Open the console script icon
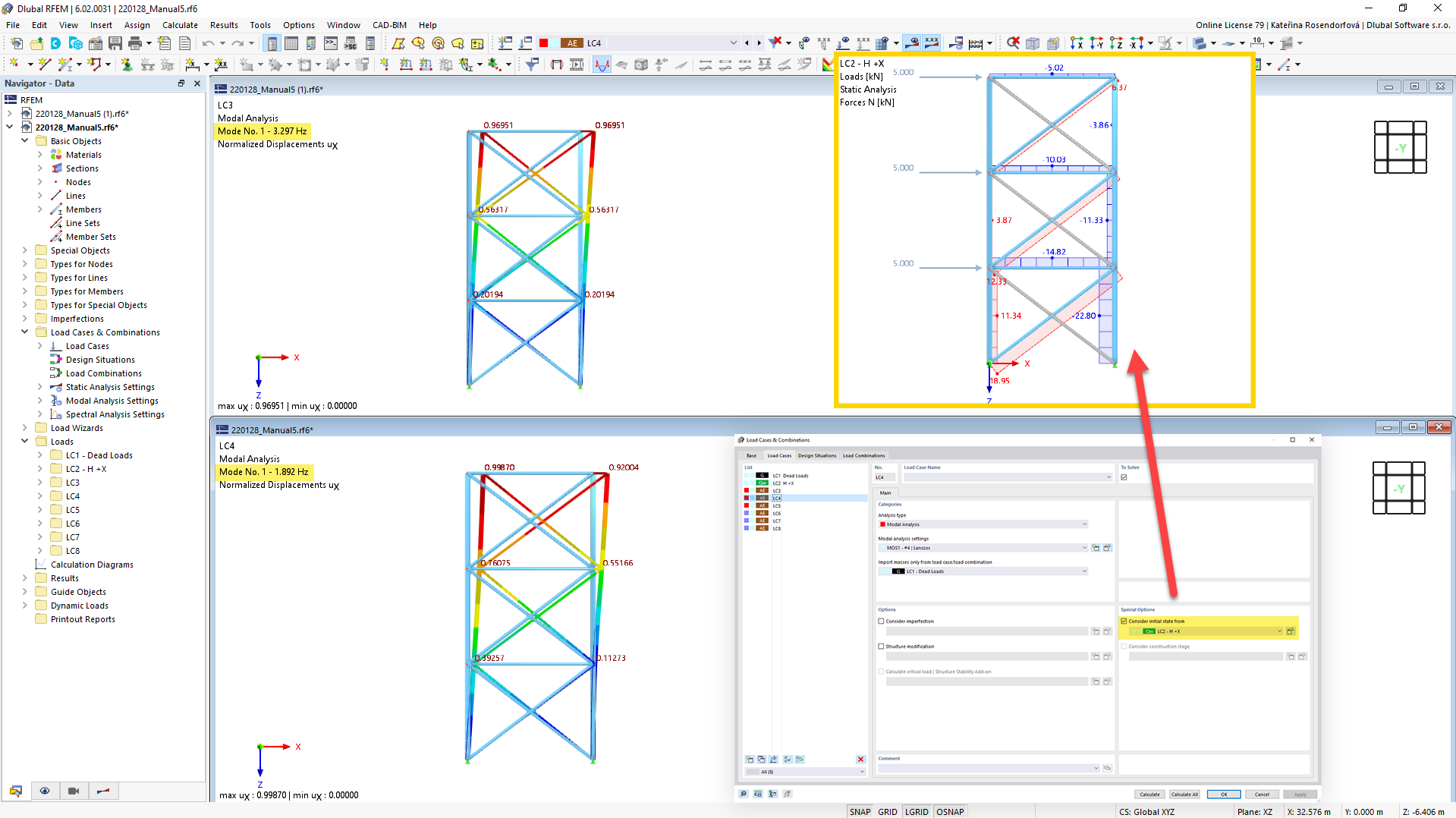 [331, 43]
